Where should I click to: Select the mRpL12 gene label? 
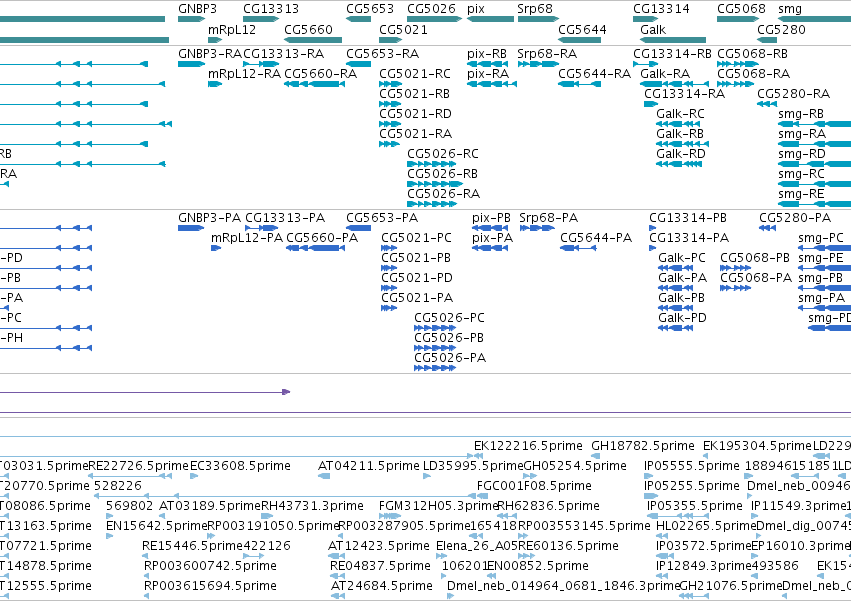(232, 29)
